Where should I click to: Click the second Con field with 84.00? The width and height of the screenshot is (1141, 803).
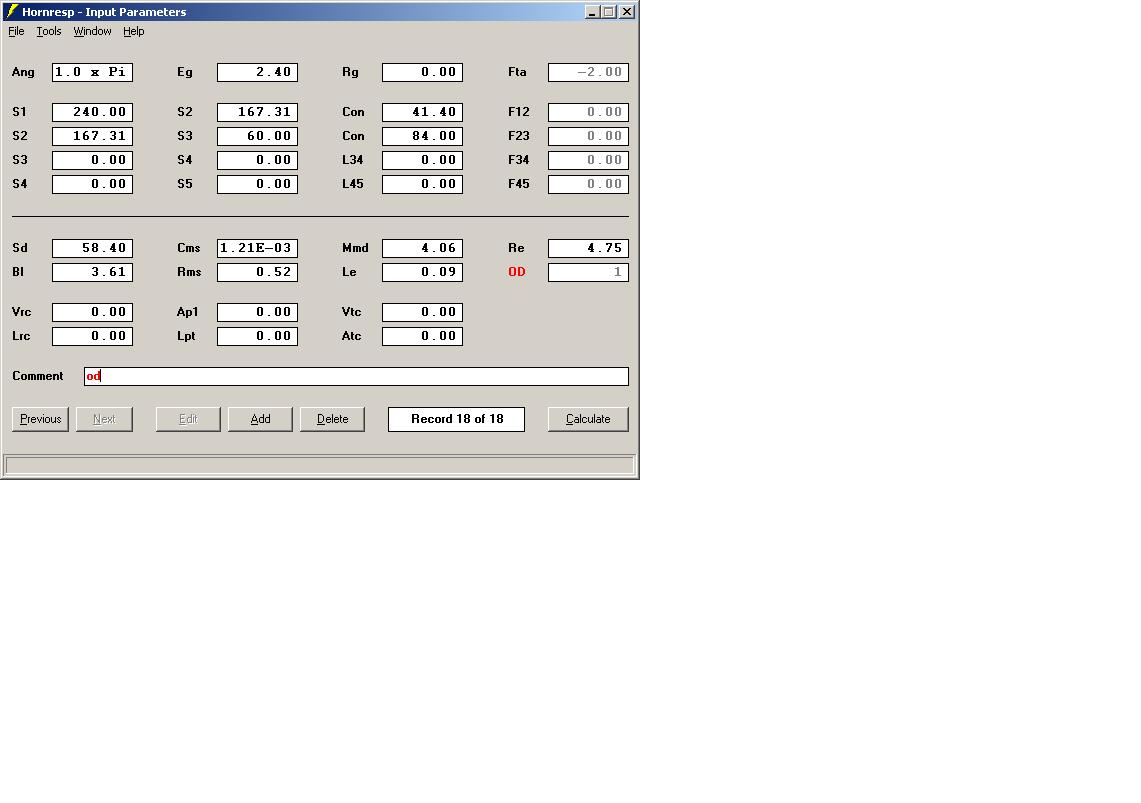(423, 136)
